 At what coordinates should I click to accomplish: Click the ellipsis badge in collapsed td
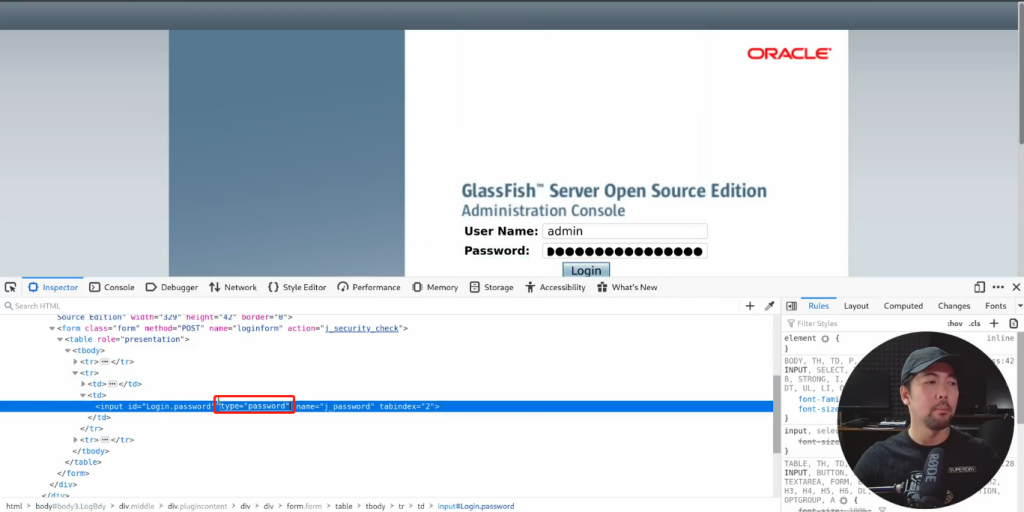coord(112,384)
